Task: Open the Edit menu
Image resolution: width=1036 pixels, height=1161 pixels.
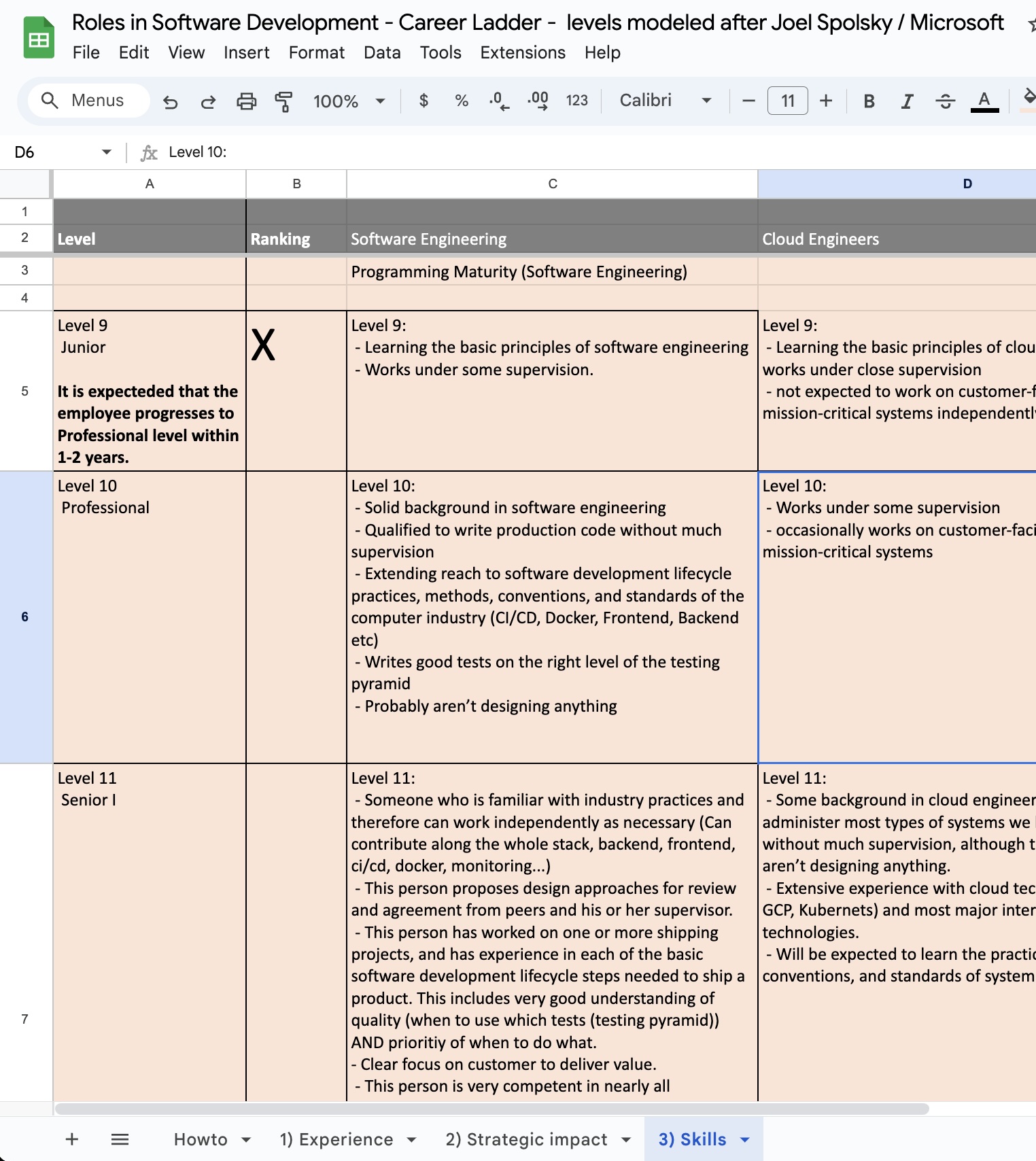Action: pyautogui.click(x=134, y=52)
